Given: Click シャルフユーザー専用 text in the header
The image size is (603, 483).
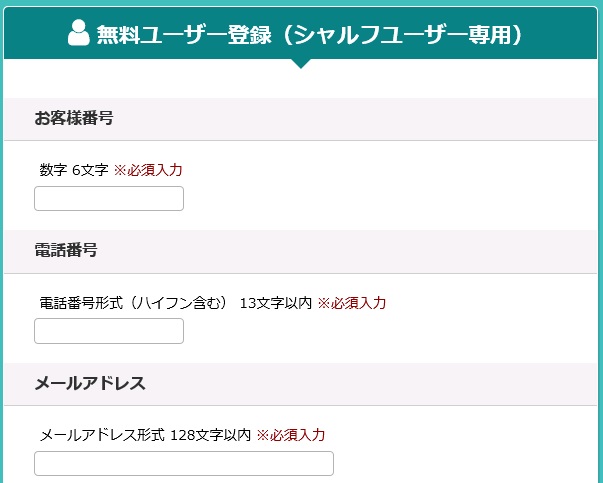Looking at the screenshot, I should (400, 35).
